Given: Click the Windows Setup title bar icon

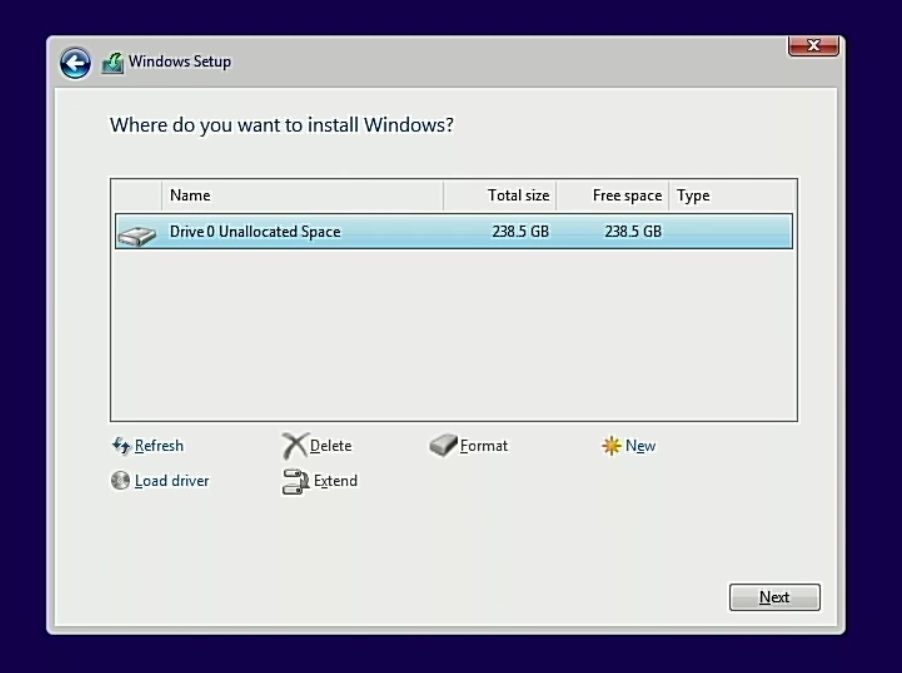Looking at the screenshot, I should 113,62.
